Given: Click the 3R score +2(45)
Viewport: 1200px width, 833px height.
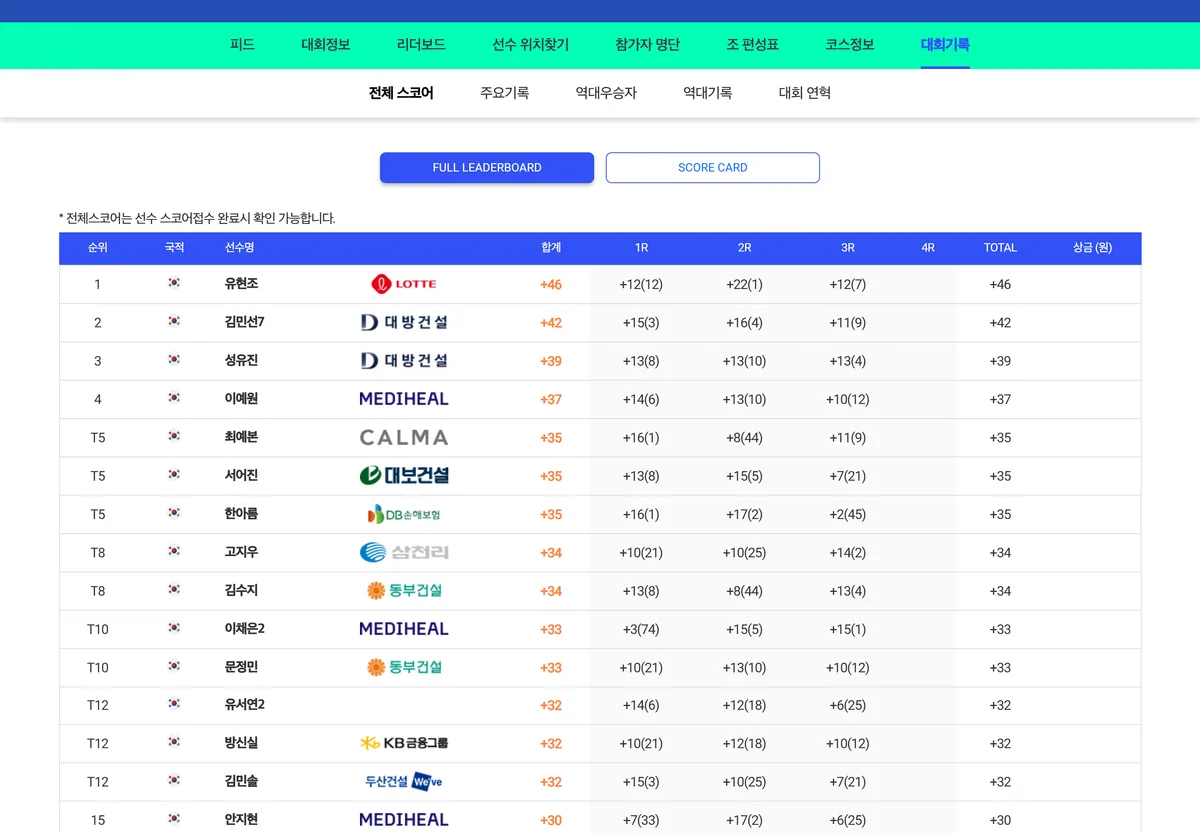Looking at the screenshot, I should tap(848, 514).
